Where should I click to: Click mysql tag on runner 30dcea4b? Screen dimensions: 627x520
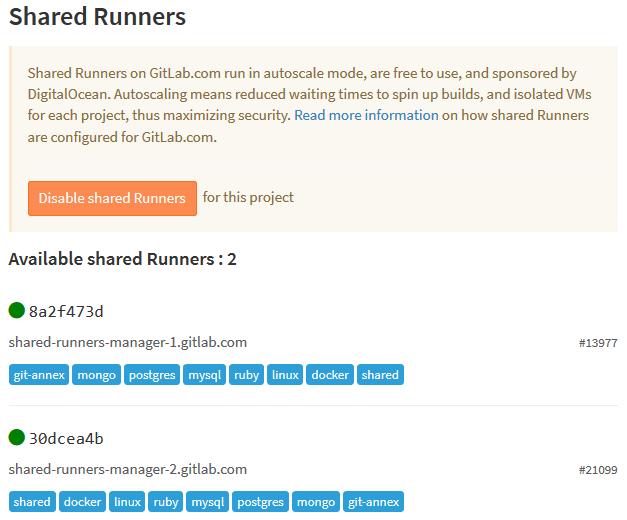click(x=208, y=502)
